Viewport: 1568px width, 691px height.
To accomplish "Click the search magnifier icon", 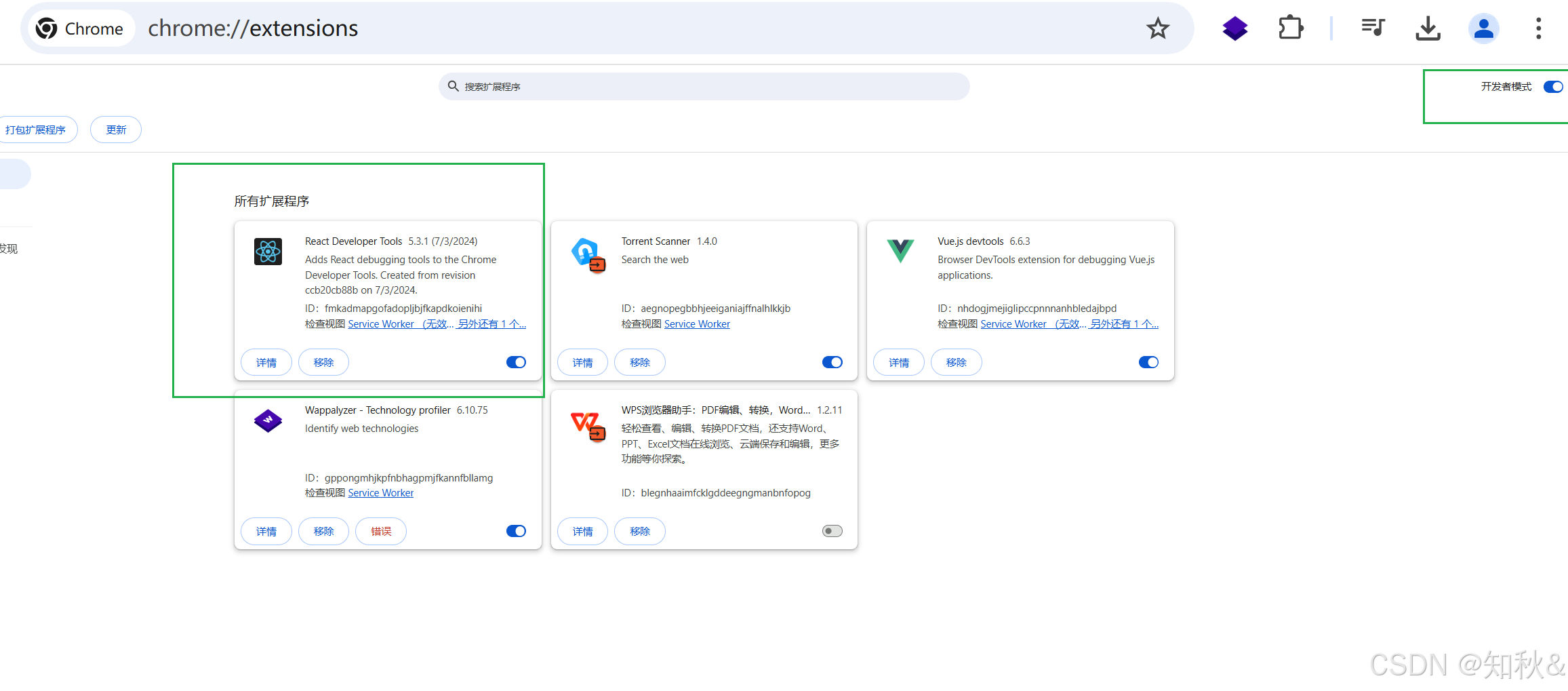I will tap(454, 86).
